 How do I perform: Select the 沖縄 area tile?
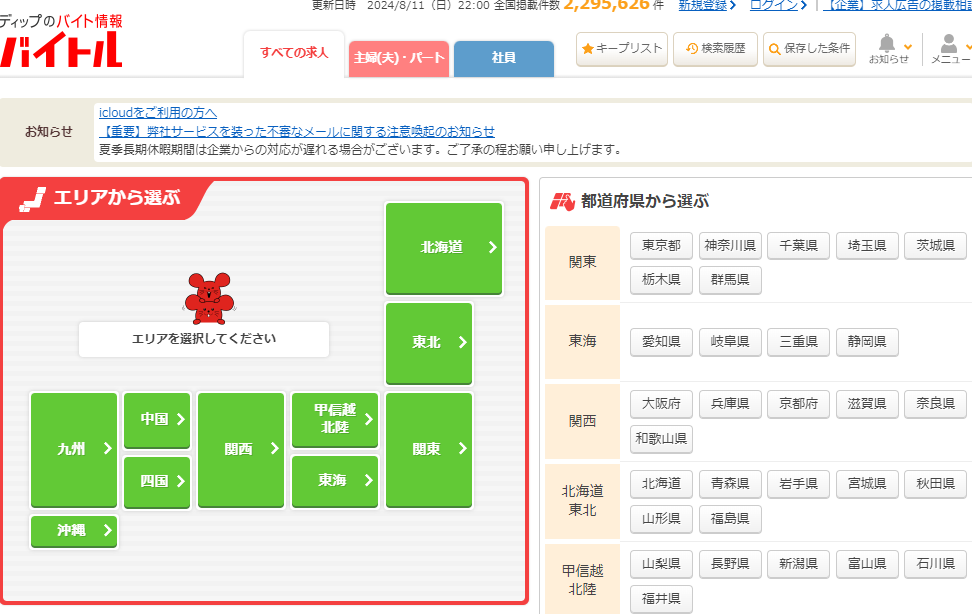pos(74,531)
